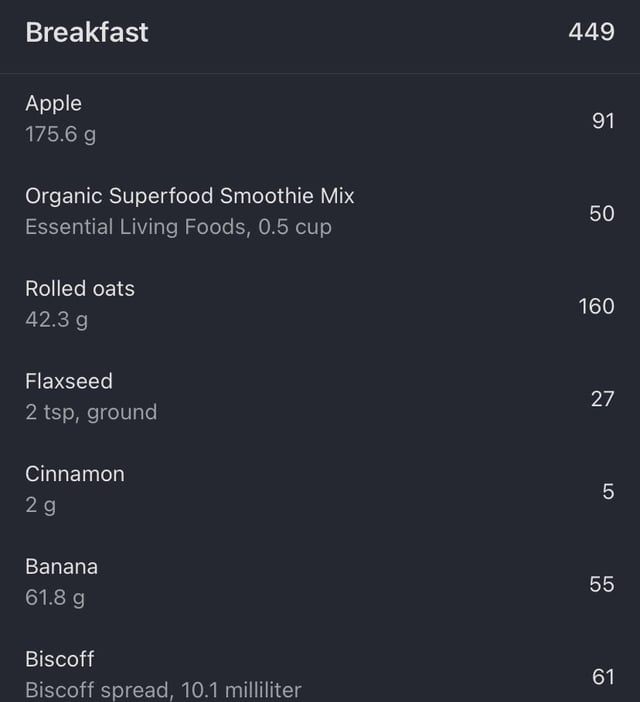Open the Cinnamon entry
Image resolution: width=640 pixels, height=702 pixels.
pos(75,474)
